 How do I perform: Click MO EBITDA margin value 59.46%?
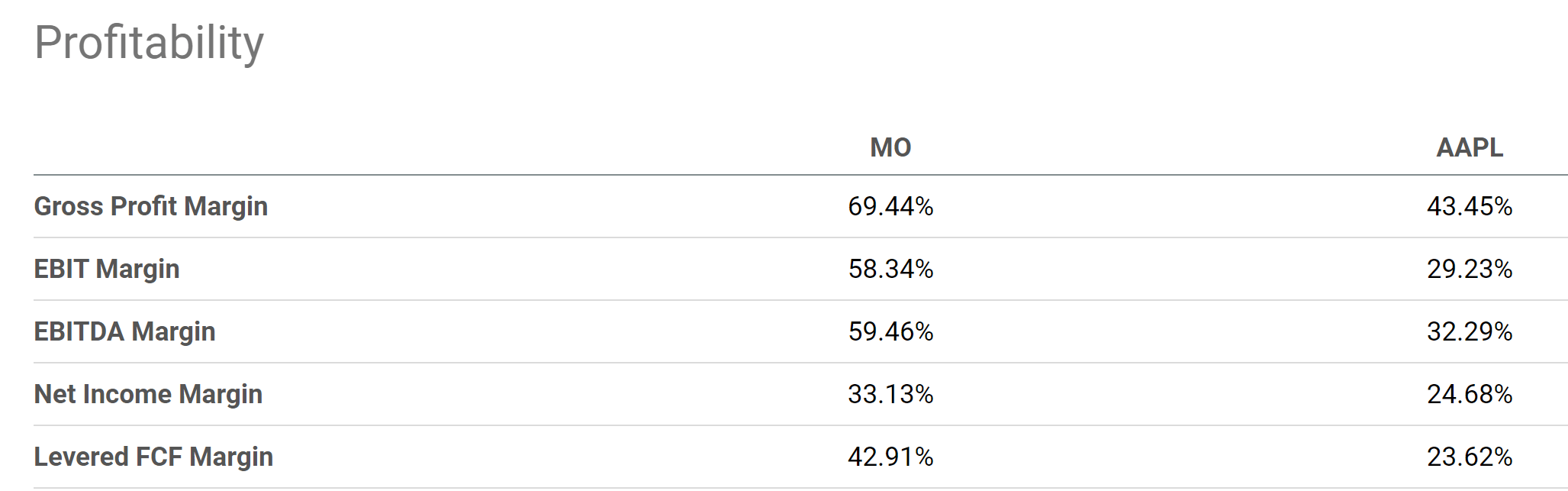click(x=890, y=331)
